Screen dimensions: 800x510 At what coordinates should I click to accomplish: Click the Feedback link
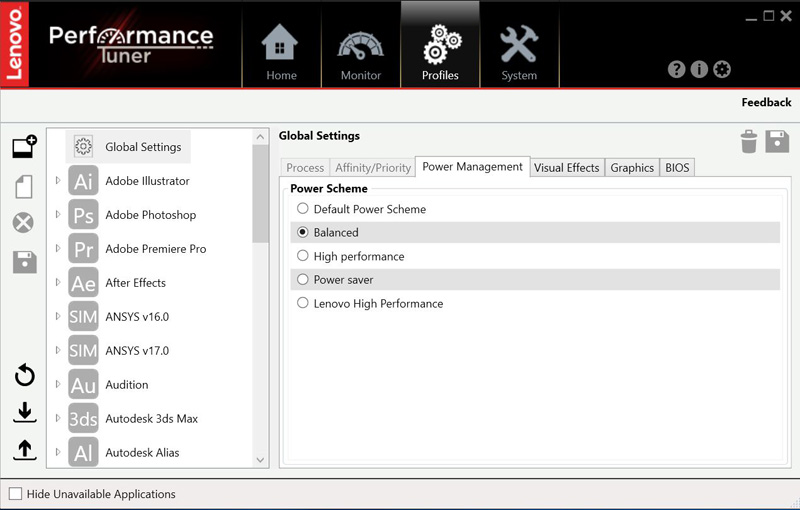click(766, 102)
